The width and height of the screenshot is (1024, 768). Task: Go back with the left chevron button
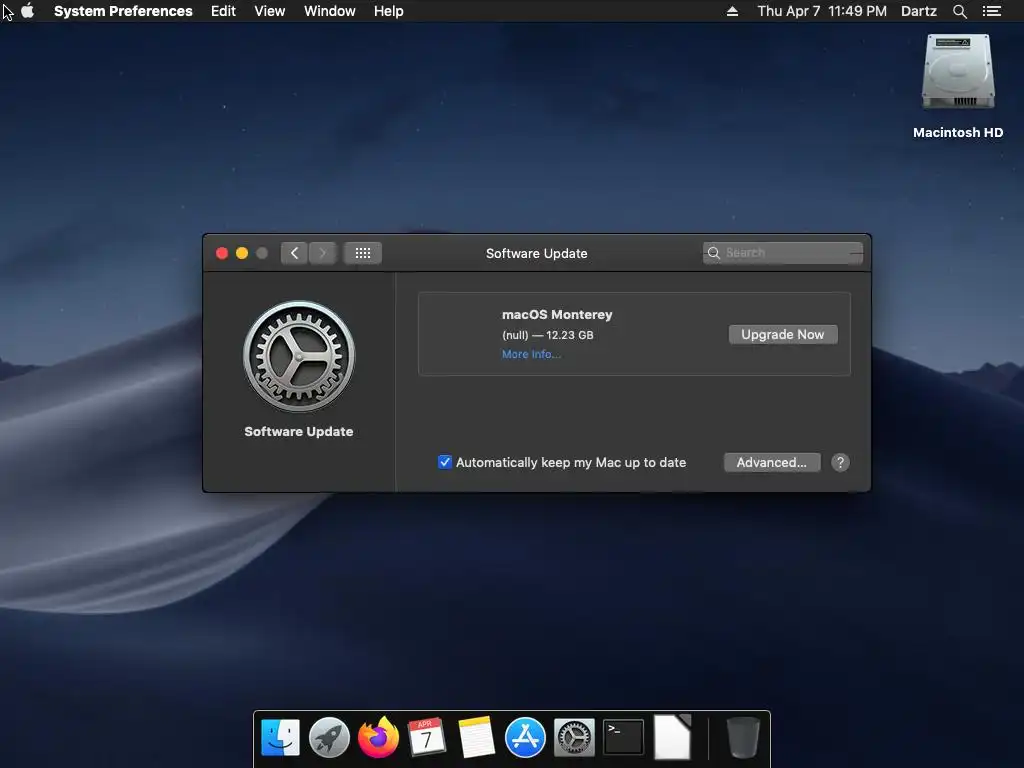295,253
